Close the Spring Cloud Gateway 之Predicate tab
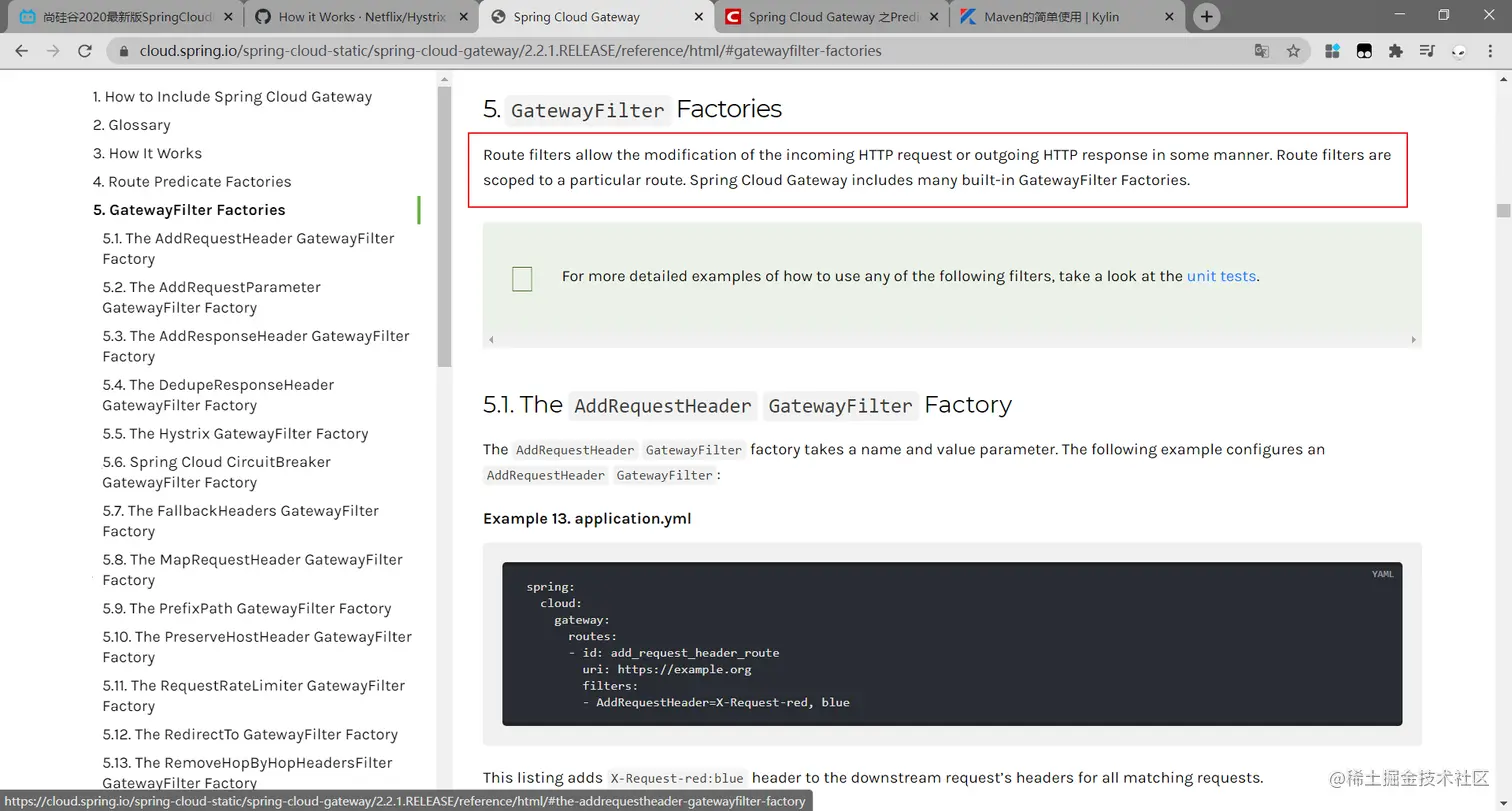 [x=932, y=17]
